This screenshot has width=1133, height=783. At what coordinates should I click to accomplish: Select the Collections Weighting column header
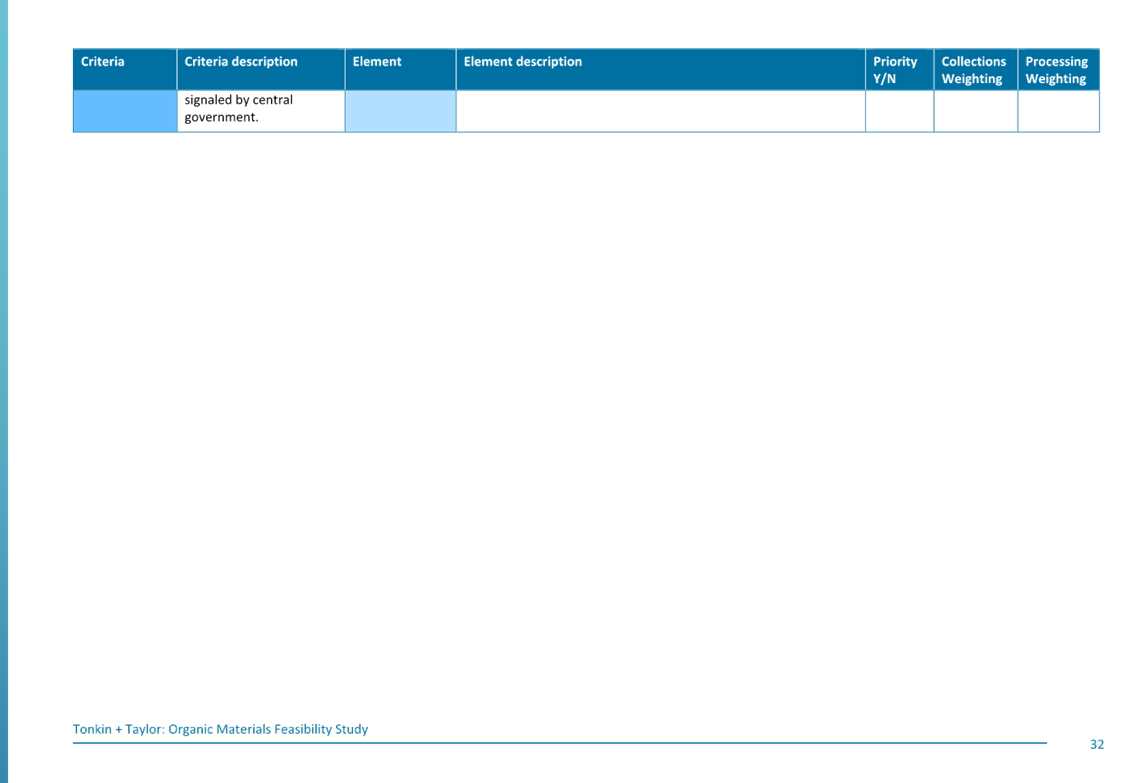(x=974, y=69)
